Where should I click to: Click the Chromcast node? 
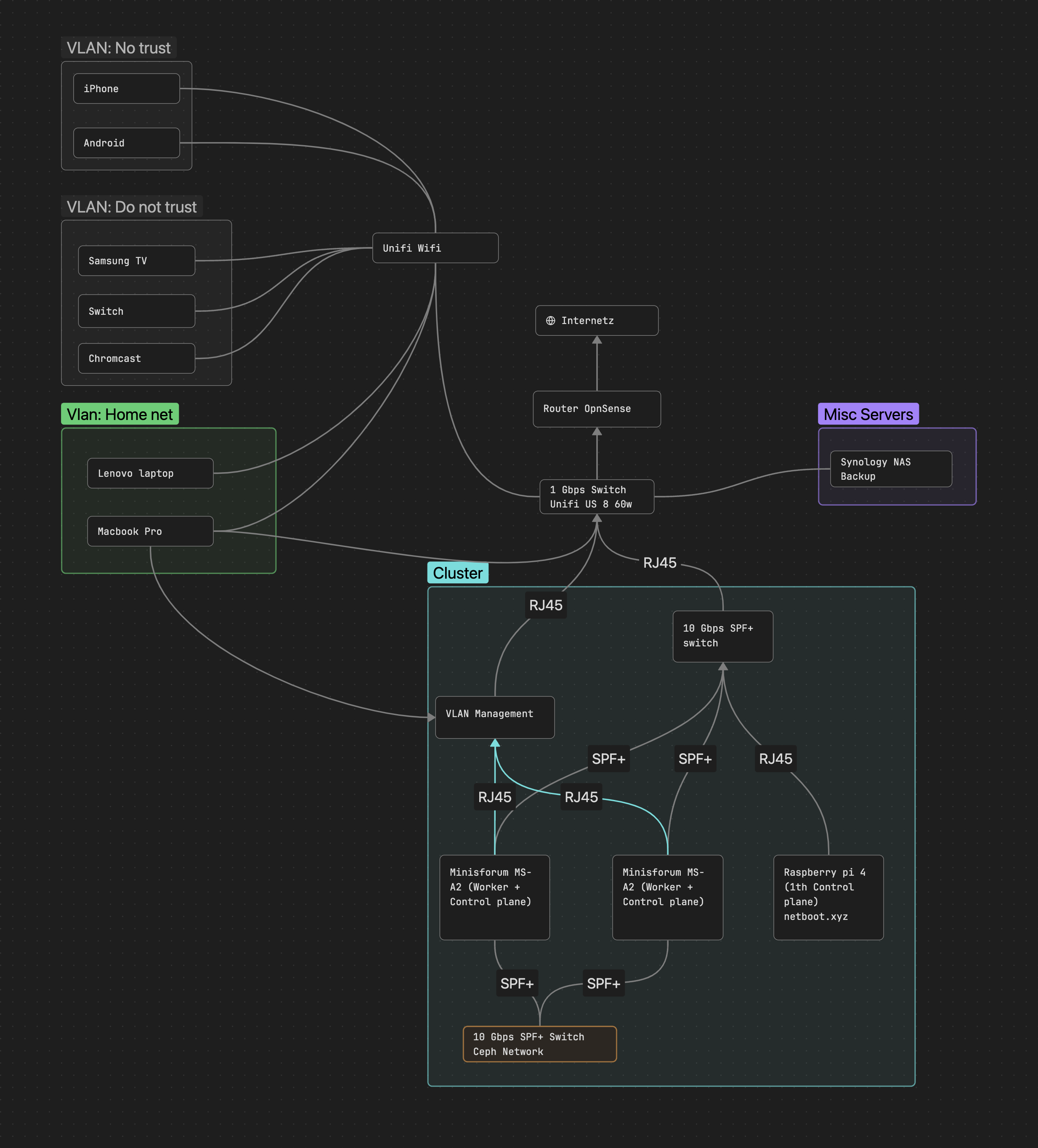[x=137, y=358]
